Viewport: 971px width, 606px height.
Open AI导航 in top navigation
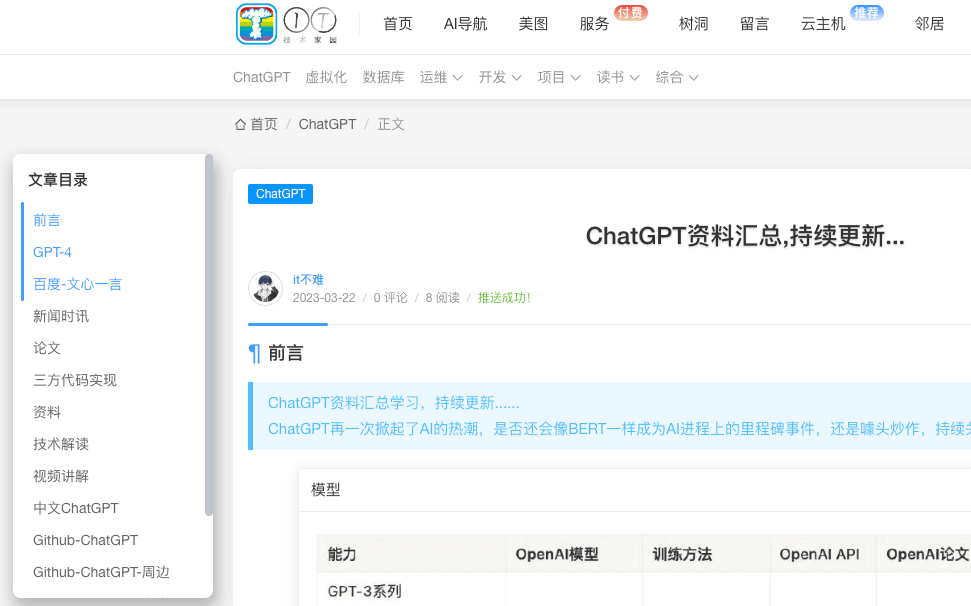(x=466, y=24)
